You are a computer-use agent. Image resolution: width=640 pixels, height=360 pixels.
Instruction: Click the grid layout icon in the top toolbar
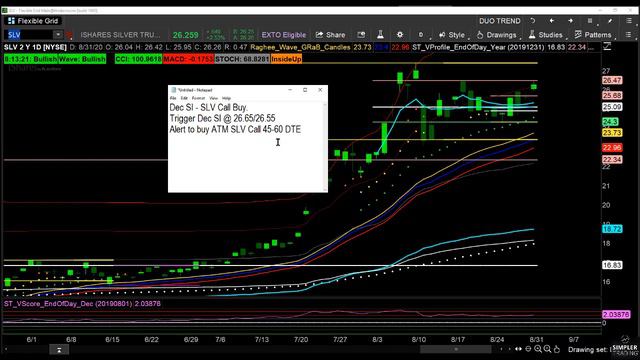click(590, 21)
